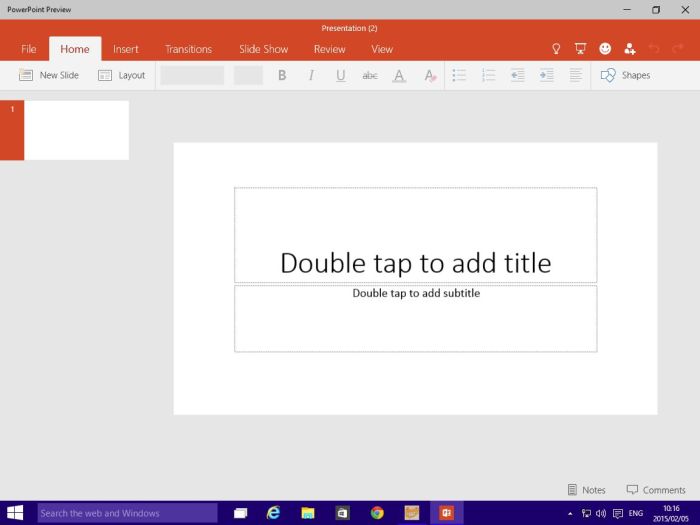Screen dimensions: 700x525
Task: Open the Layout dropdown
Action: point(121,75)
